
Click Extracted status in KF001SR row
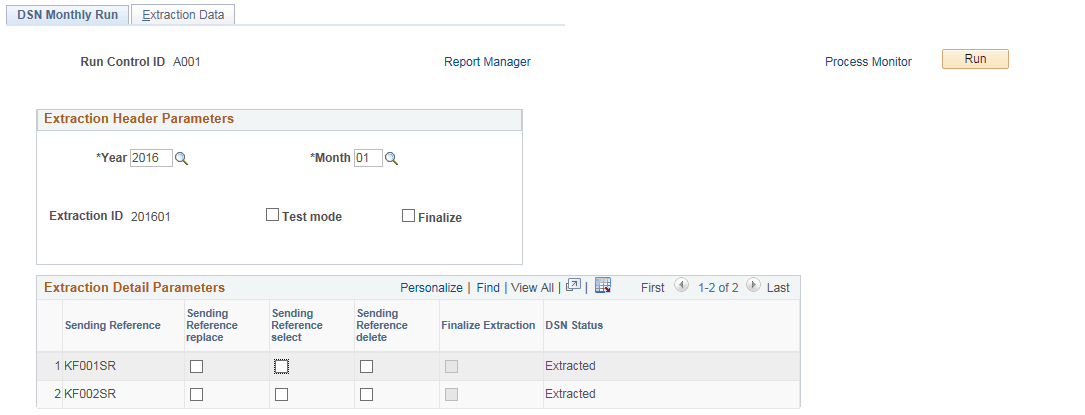(x=570, y=366)
